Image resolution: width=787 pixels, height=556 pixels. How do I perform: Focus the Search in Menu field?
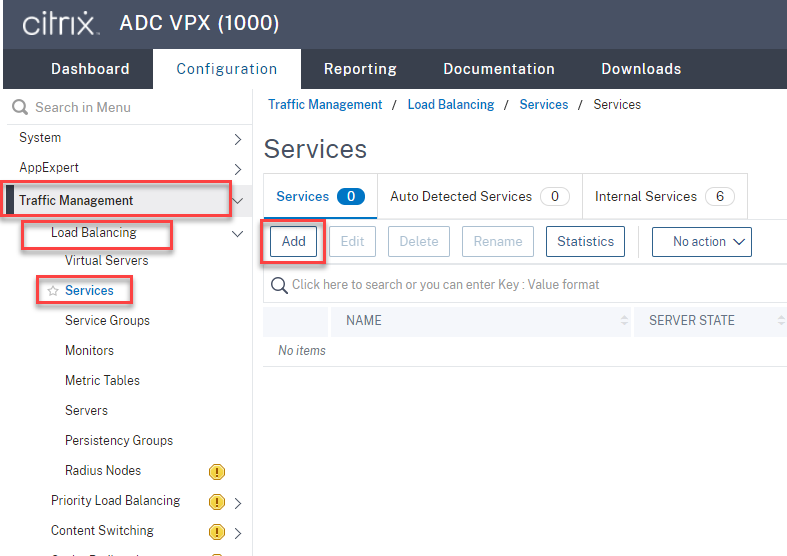(130, 108)
